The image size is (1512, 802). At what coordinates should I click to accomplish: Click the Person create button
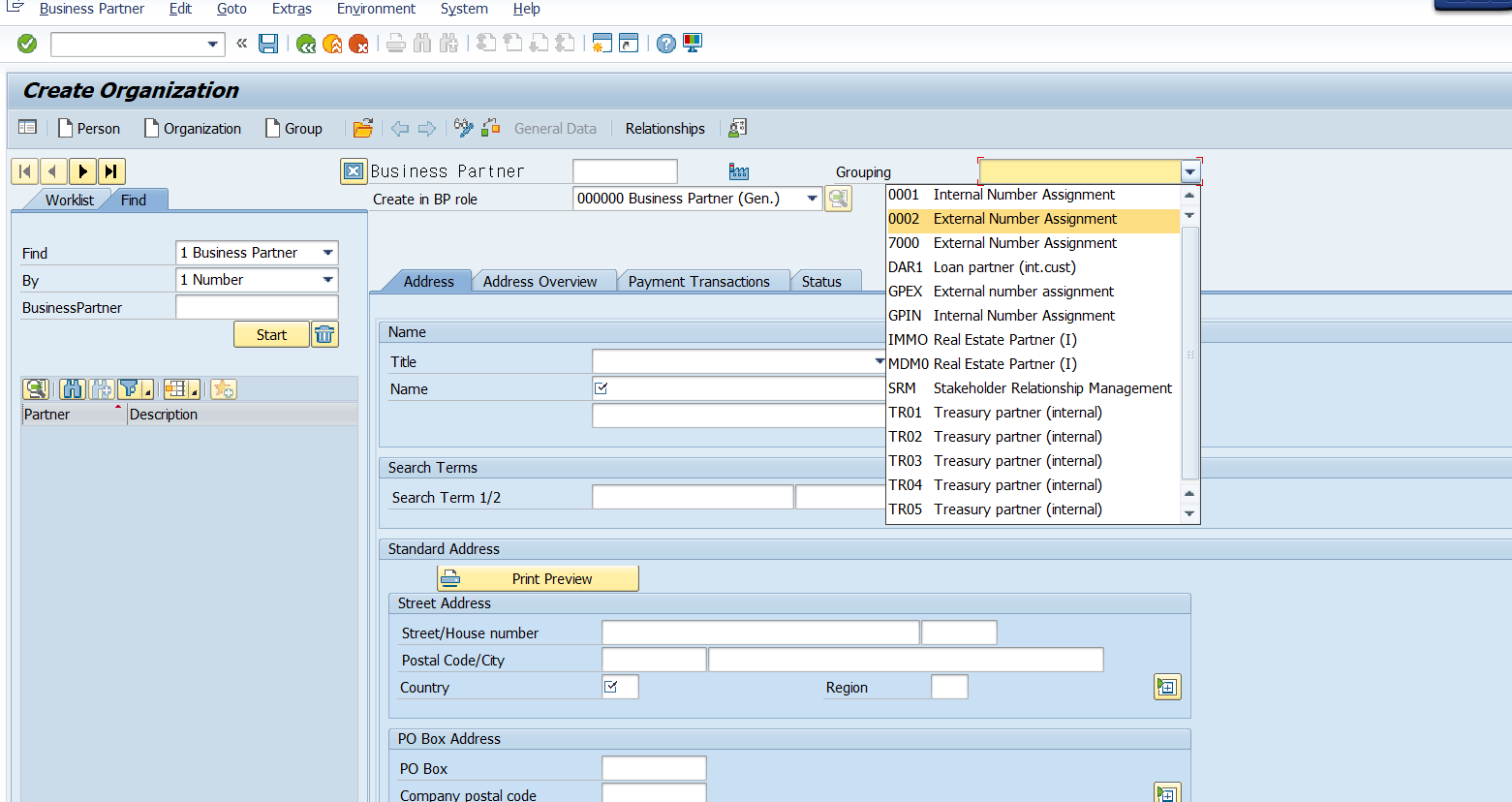tap(89, 128)
